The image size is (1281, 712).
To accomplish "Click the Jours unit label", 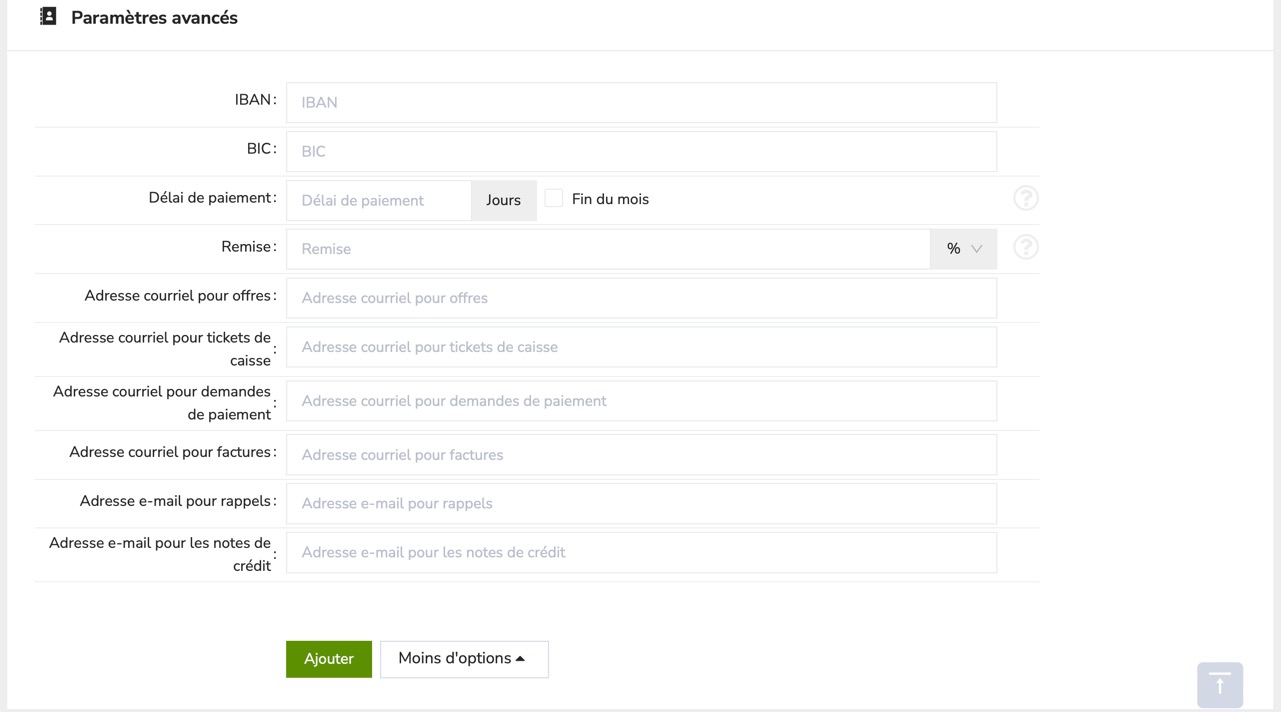I will pyautogui.click(x=503, y=200).
